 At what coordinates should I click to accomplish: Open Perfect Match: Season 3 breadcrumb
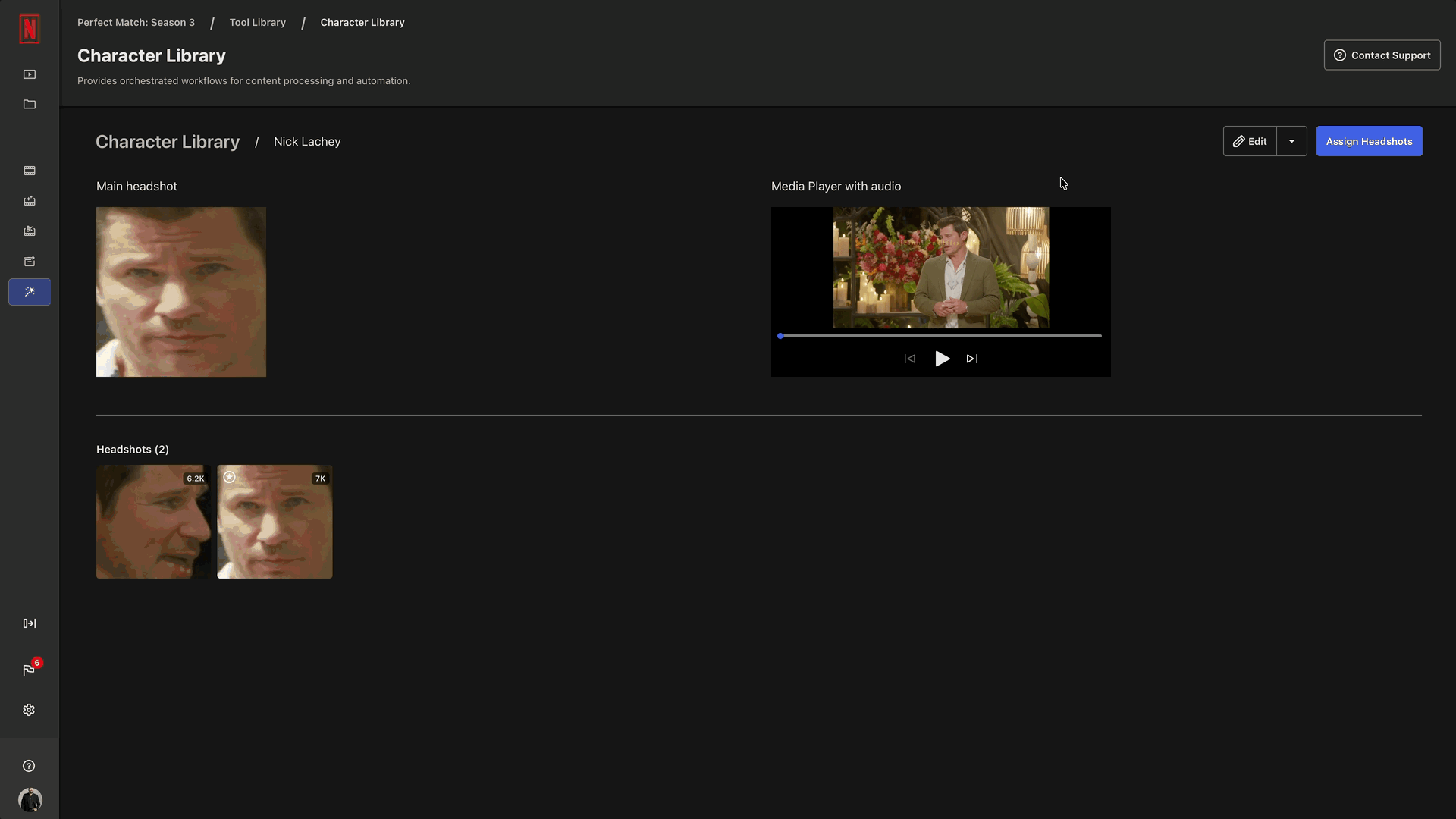pyautogui.click(x=136, y=22)
